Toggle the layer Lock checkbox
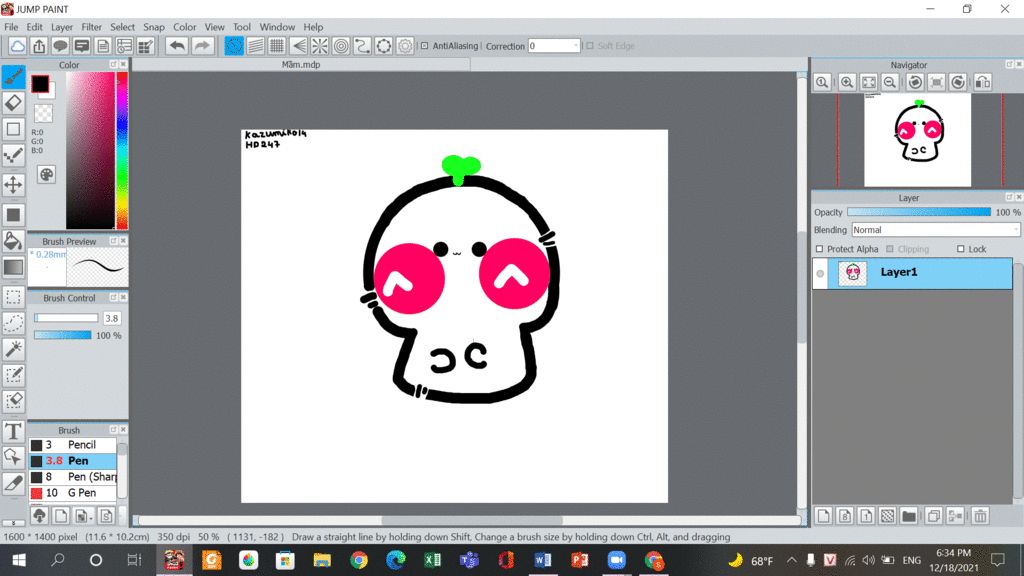The image size is (1024, 576). tap(961, 249)
